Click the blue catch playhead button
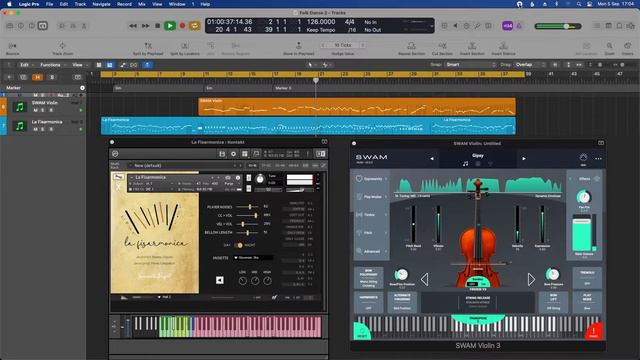This screenshot has height=360, width=640. point(147,65)
